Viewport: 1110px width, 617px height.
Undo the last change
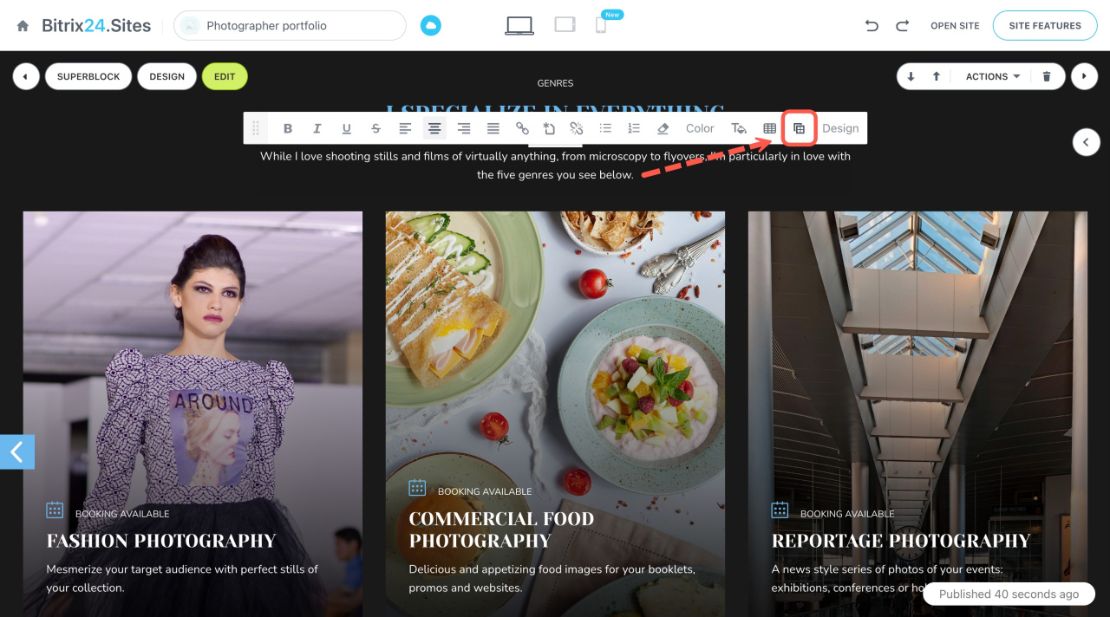(x=871, y=26)
